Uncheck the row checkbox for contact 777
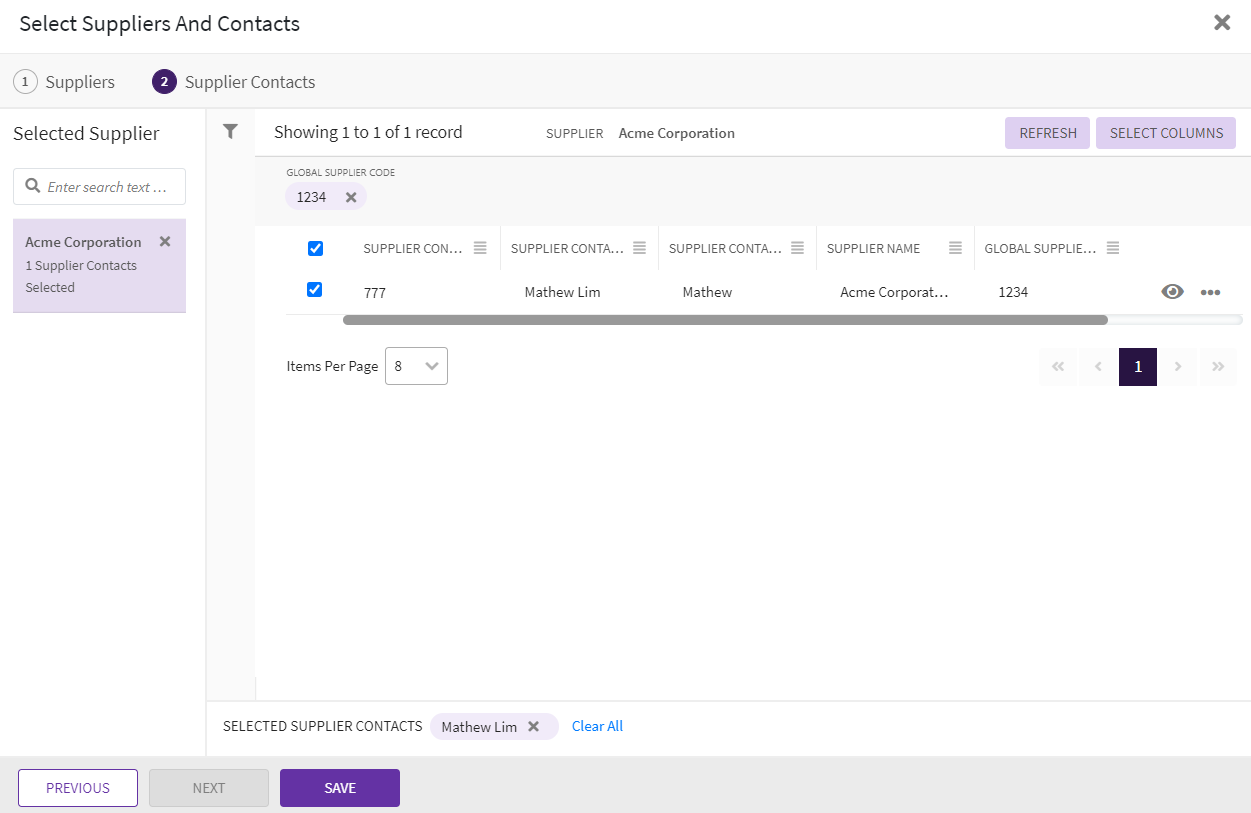The width and height of the screenshot is (1251, 813). click(315, 290)
